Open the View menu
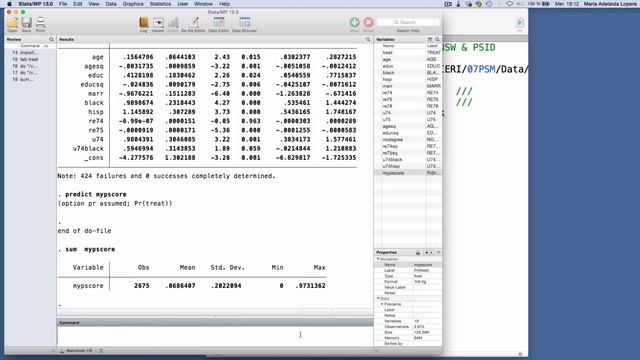640x360 pixels. 94,4
